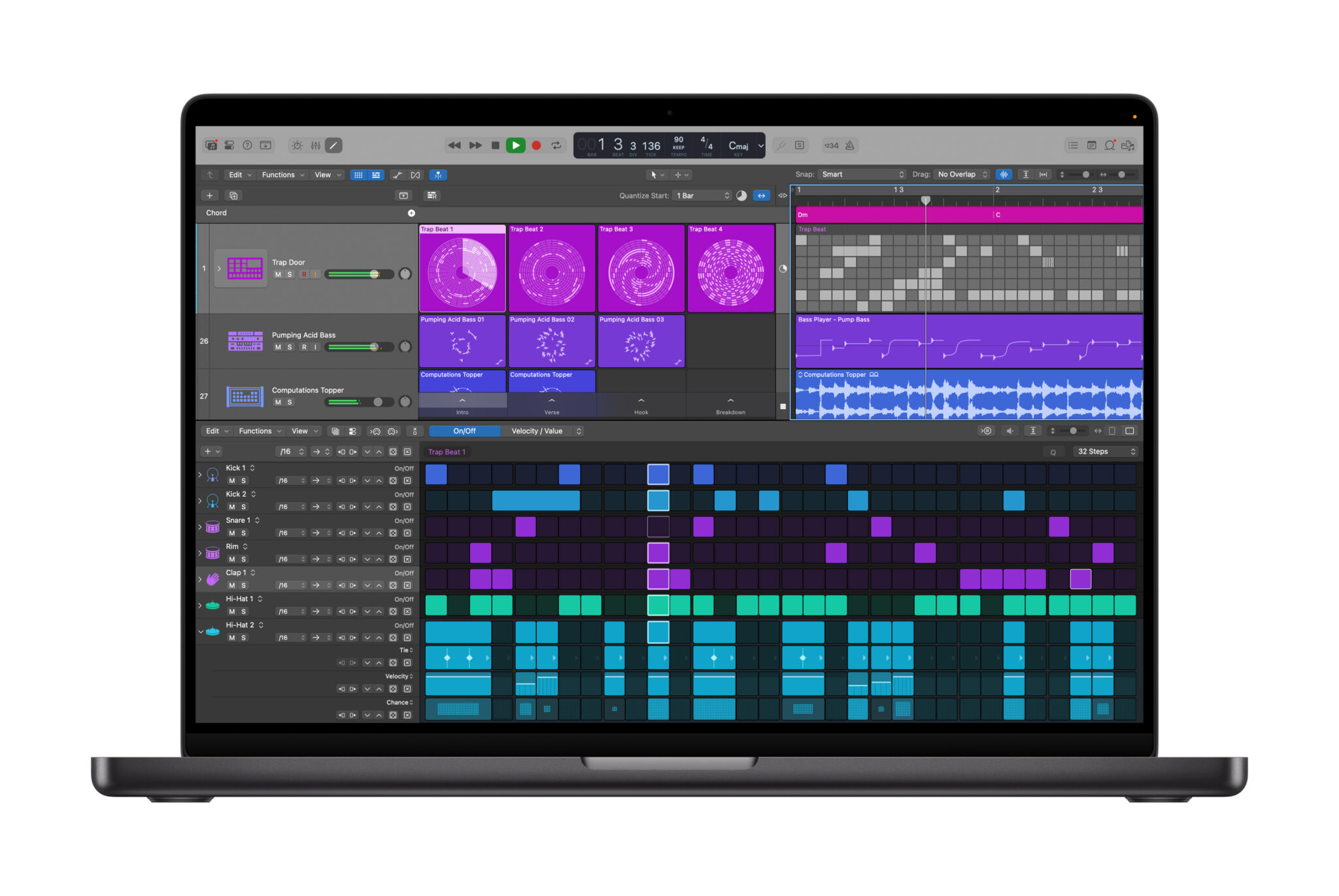Mute the Trap Door track
1339x896 pixels.
pyautogui.click(x=278, y=274)
